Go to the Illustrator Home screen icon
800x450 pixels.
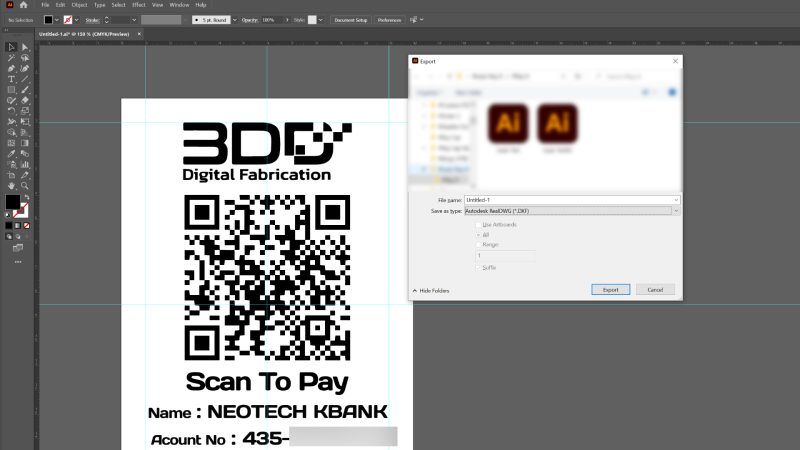tap(23, 5)
